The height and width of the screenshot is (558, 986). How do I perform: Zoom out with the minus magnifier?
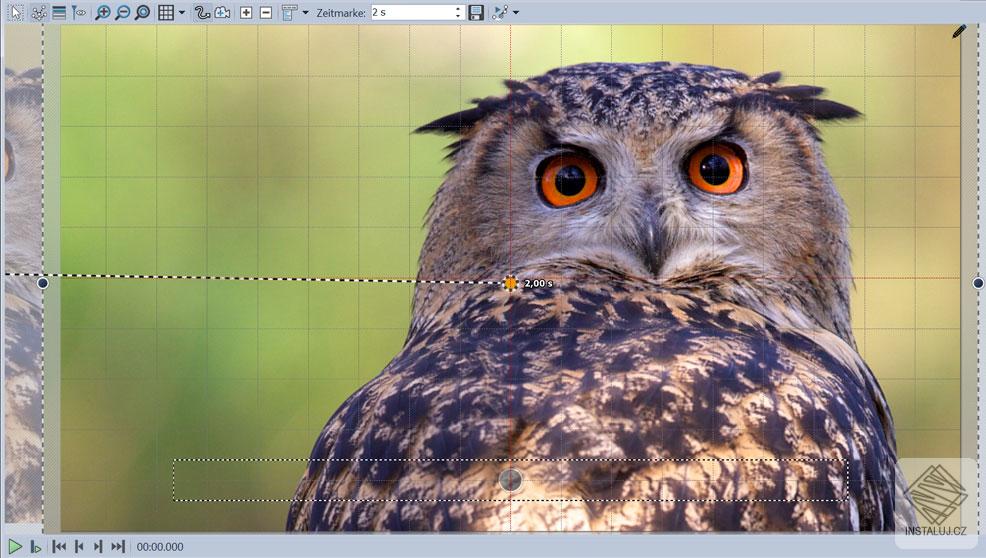pyautogui.click(x=123, y=13)
